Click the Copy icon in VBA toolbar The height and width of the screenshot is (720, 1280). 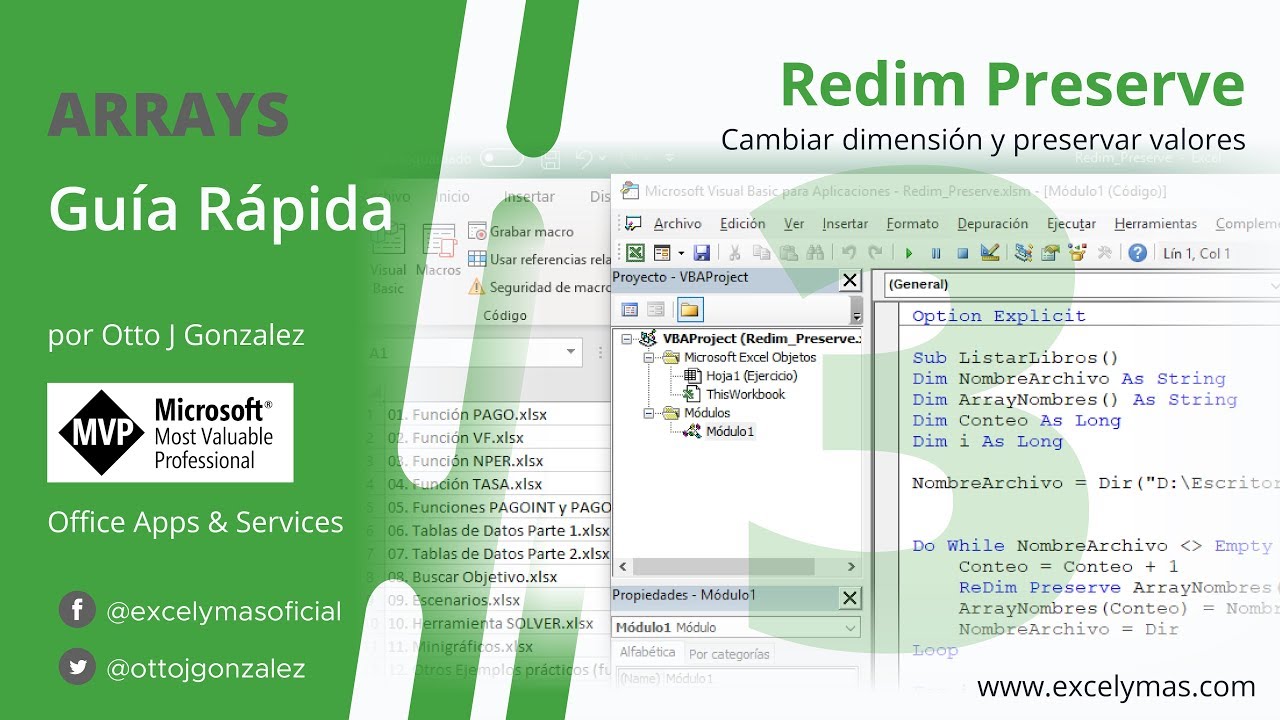pos(761,253)
